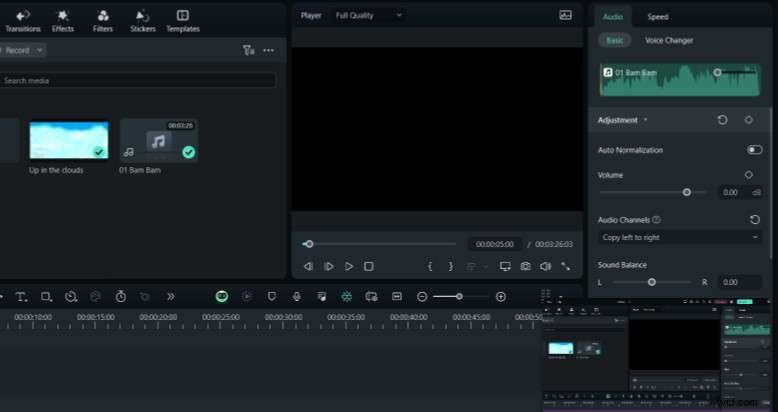Open the Filters panel

103,20
